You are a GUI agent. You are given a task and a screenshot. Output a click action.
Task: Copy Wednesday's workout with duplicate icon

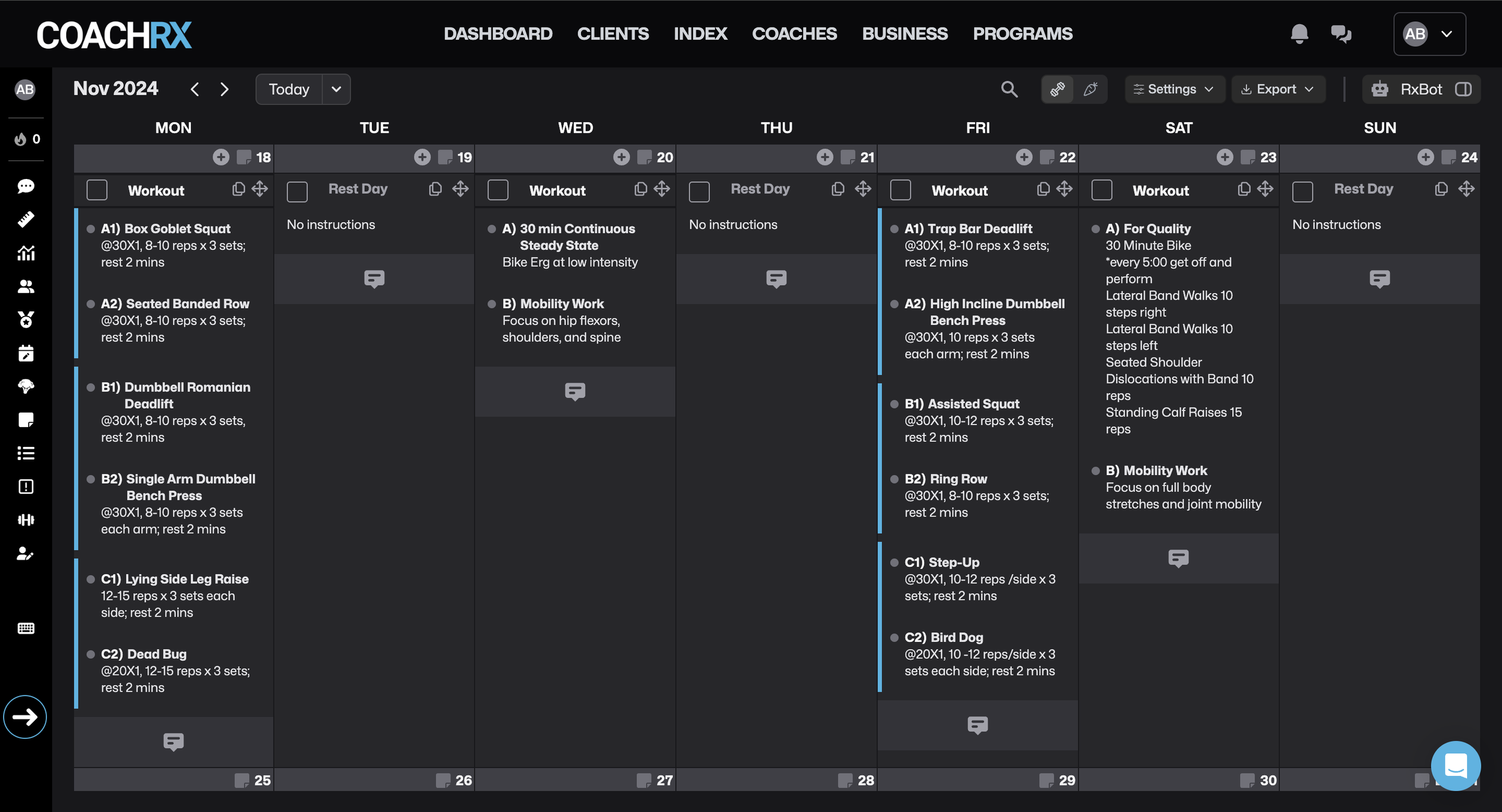[x=640, y=189]
